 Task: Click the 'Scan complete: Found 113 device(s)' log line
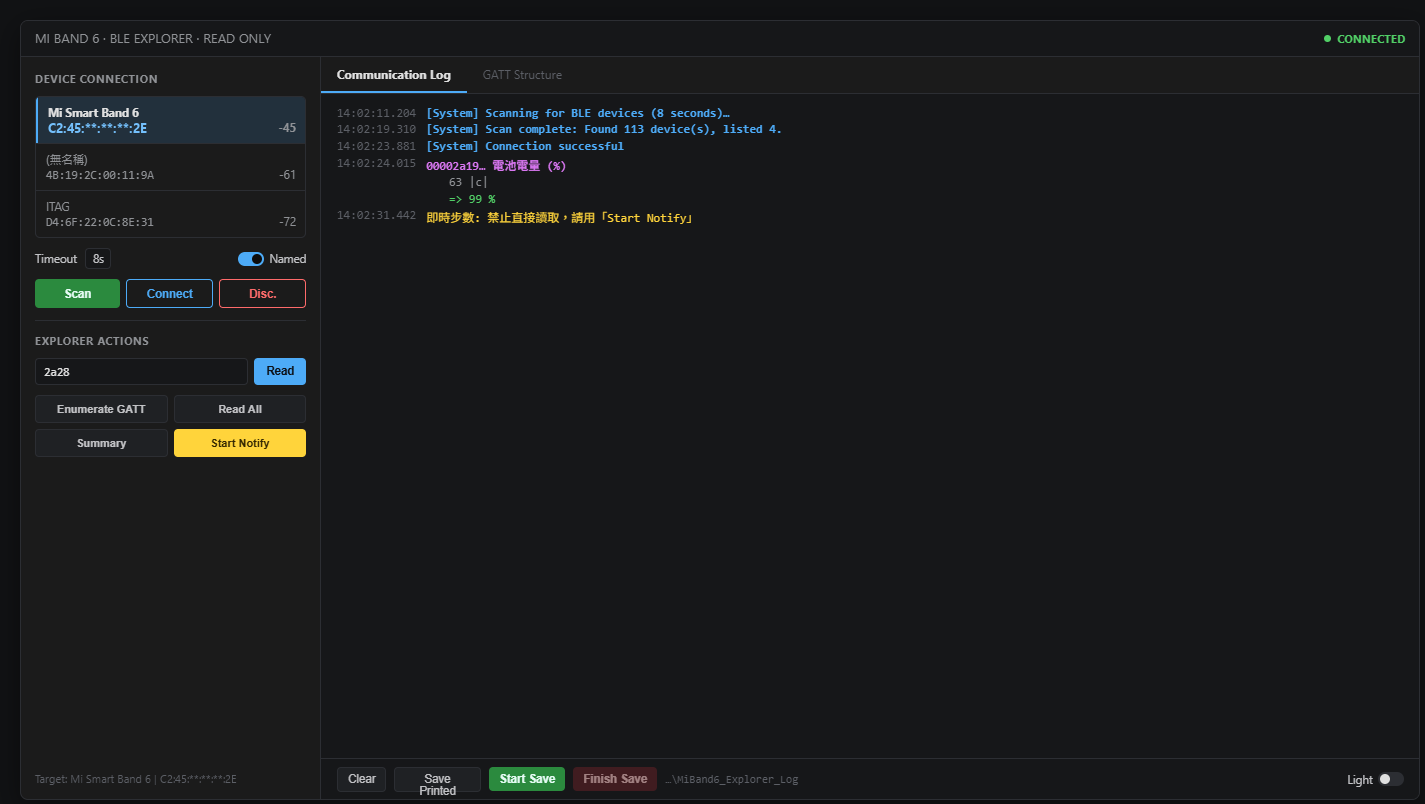click(x=604, y=129)
